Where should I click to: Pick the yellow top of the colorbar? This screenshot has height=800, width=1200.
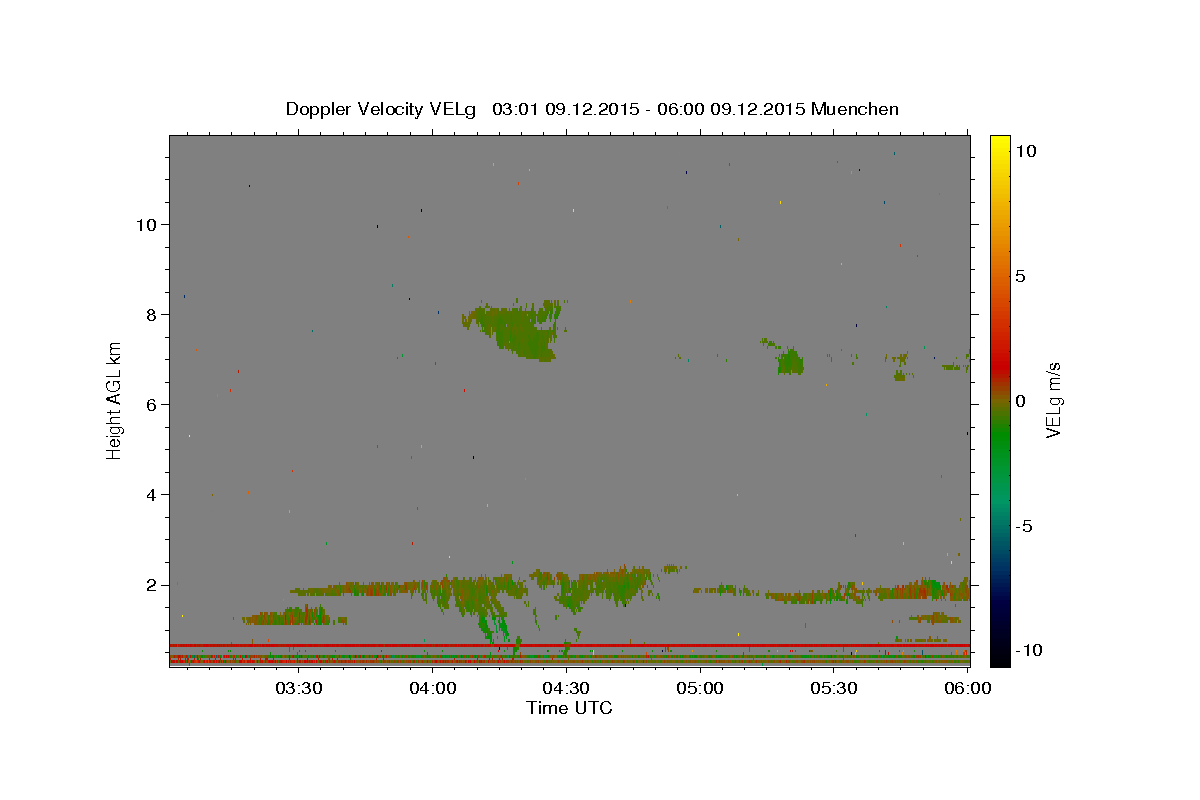pyautogui.click(x=1000, y=145)
